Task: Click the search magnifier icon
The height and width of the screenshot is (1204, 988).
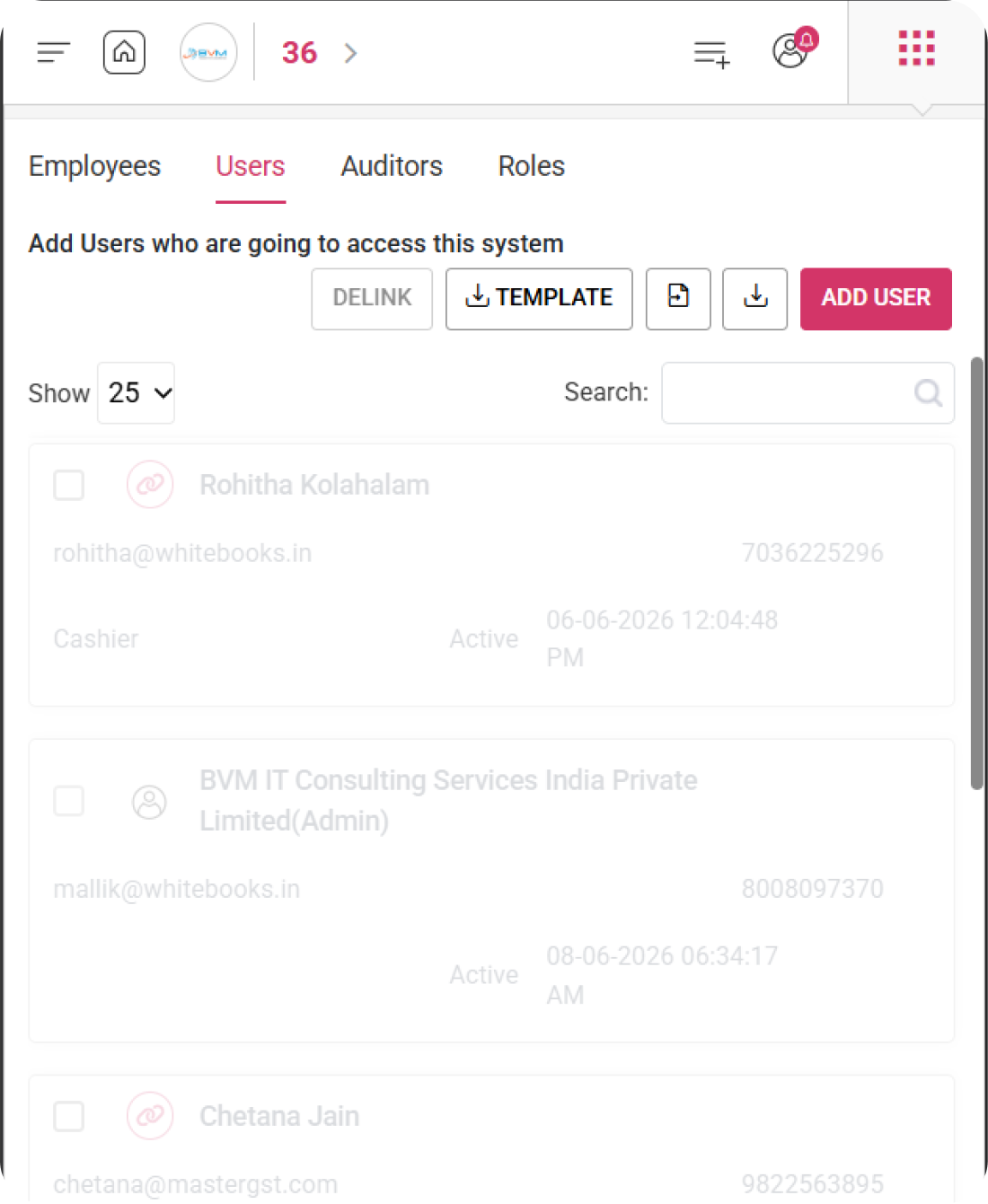Action: [x=928, y=392]
